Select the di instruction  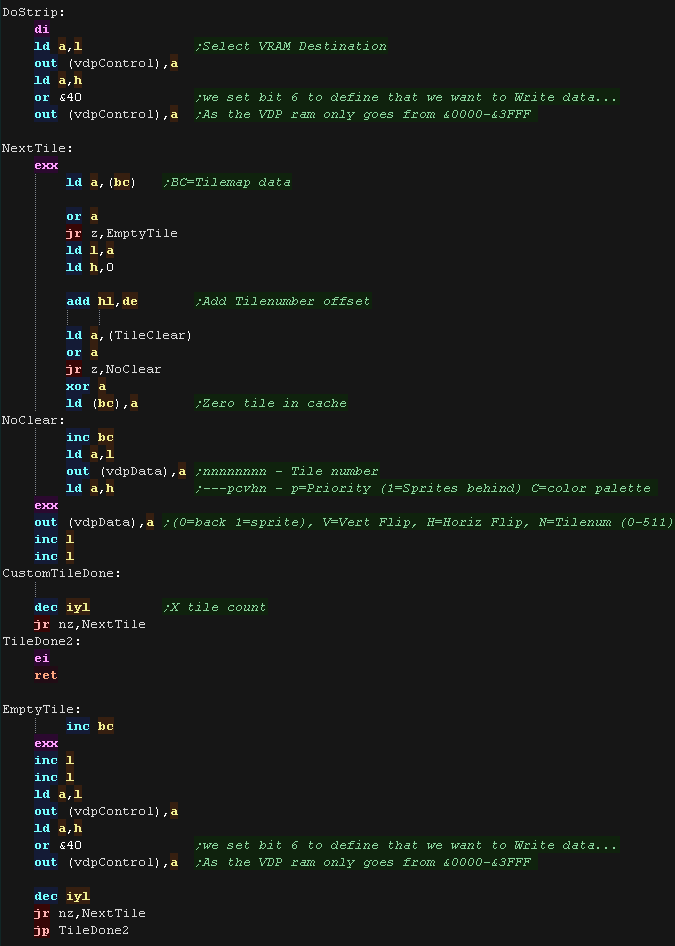click(x=42, y=29)
